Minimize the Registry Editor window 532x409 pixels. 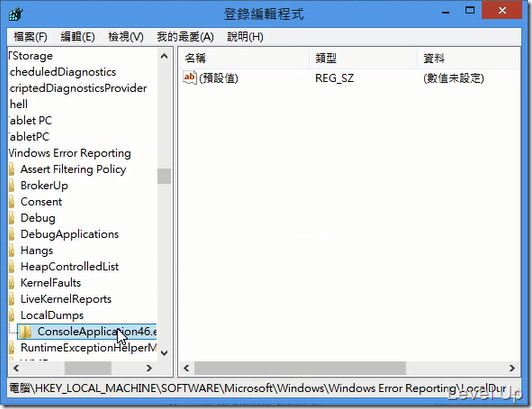click(446, 12)
